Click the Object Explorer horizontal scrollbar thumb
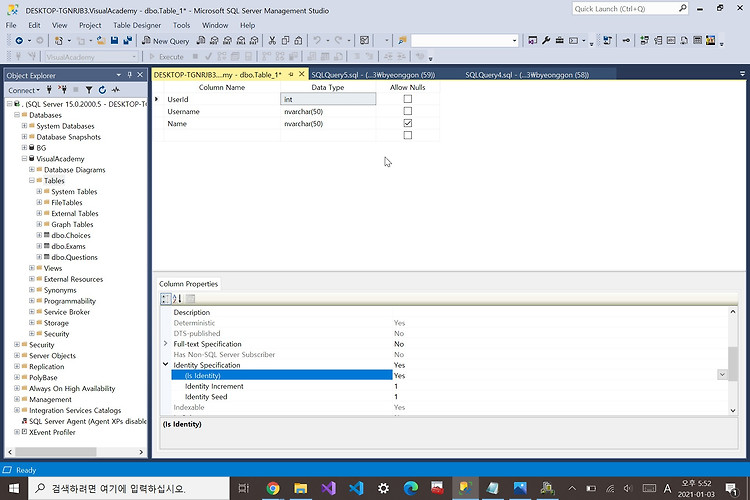This screenshot has width=750, height=500. point(55,452)
